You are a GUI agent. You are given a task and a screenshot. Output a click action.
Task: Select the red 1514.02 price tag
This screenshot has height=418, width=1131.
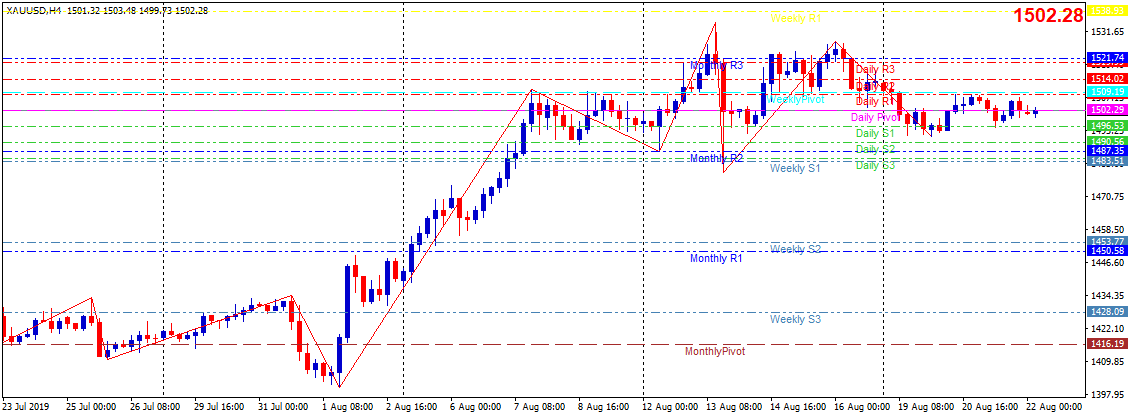(1108, 79)
